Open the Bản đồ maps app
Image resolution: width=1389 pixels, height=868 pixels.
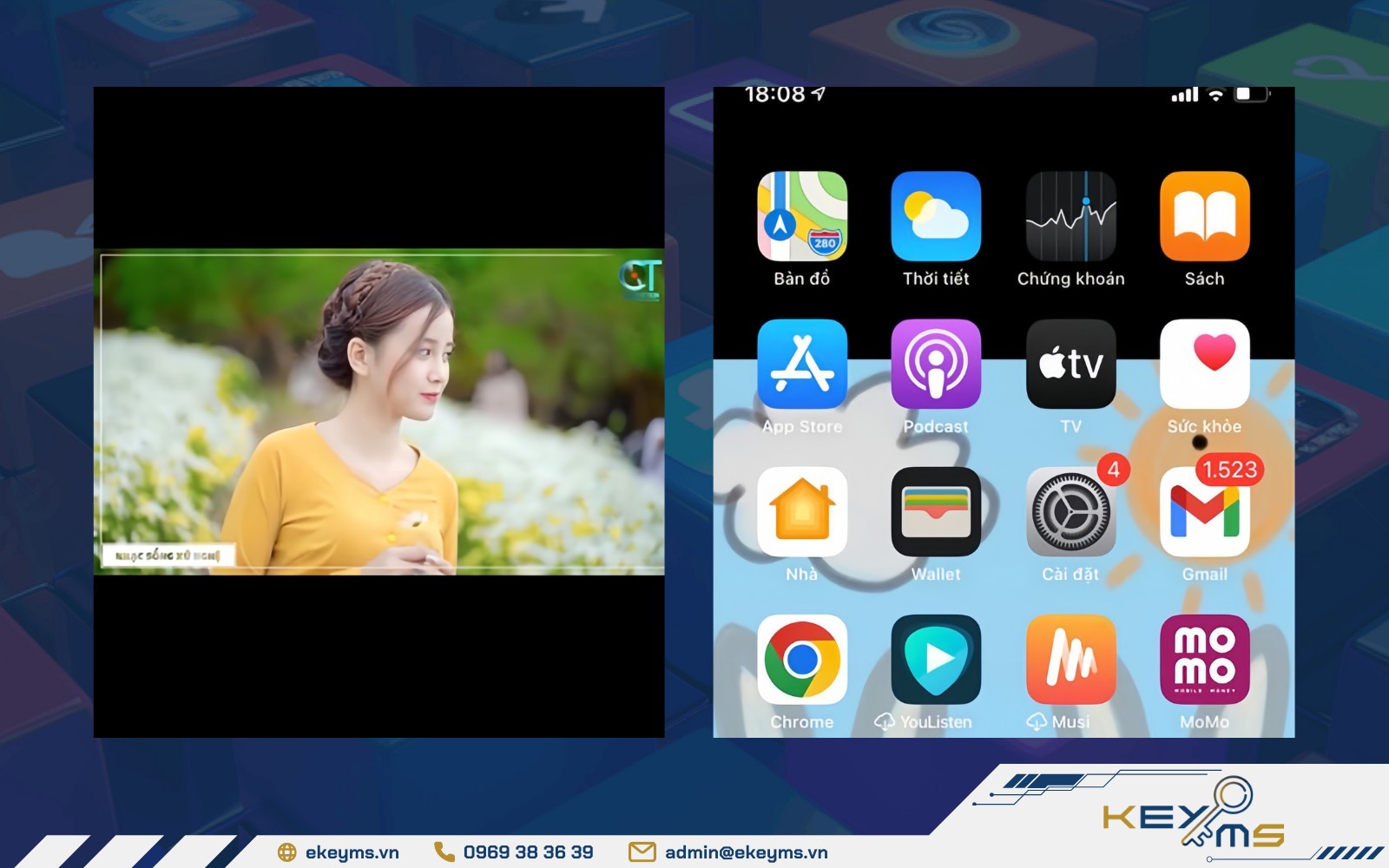click(x=802, y=216)
